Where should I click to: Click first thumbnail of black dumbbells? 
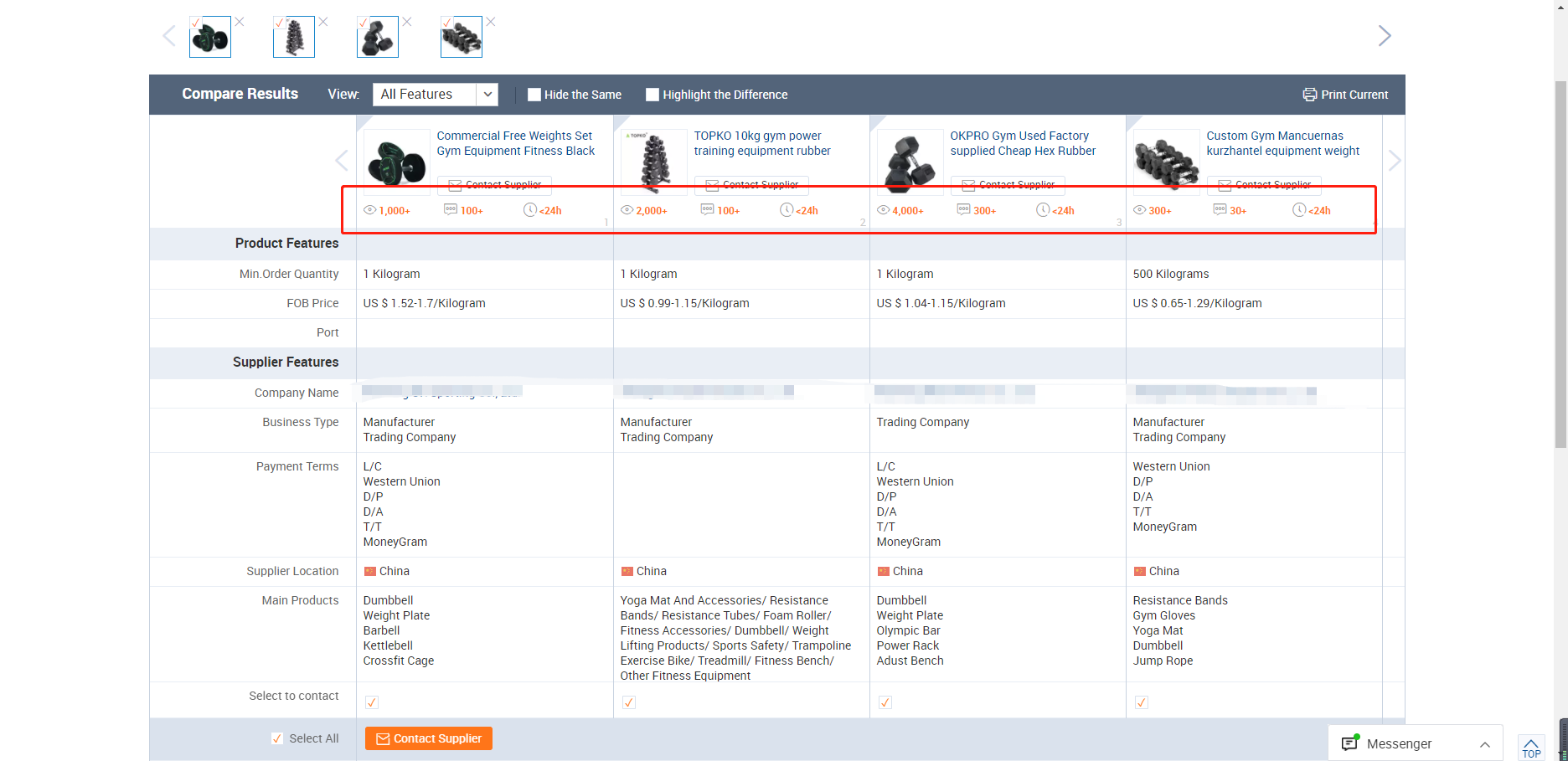click(210, 37)
